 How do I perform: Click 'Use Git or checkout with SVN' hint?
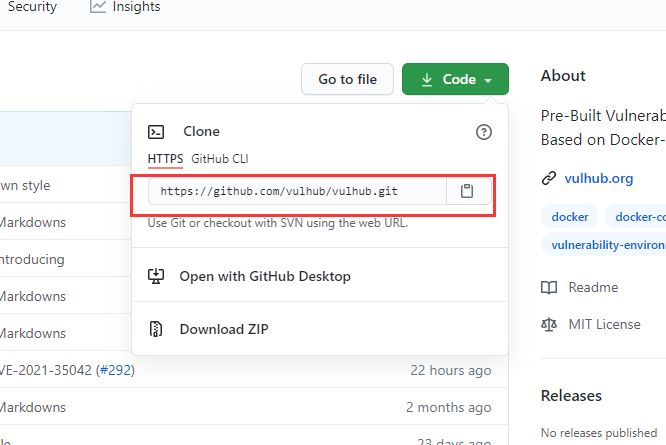point(278,223)
